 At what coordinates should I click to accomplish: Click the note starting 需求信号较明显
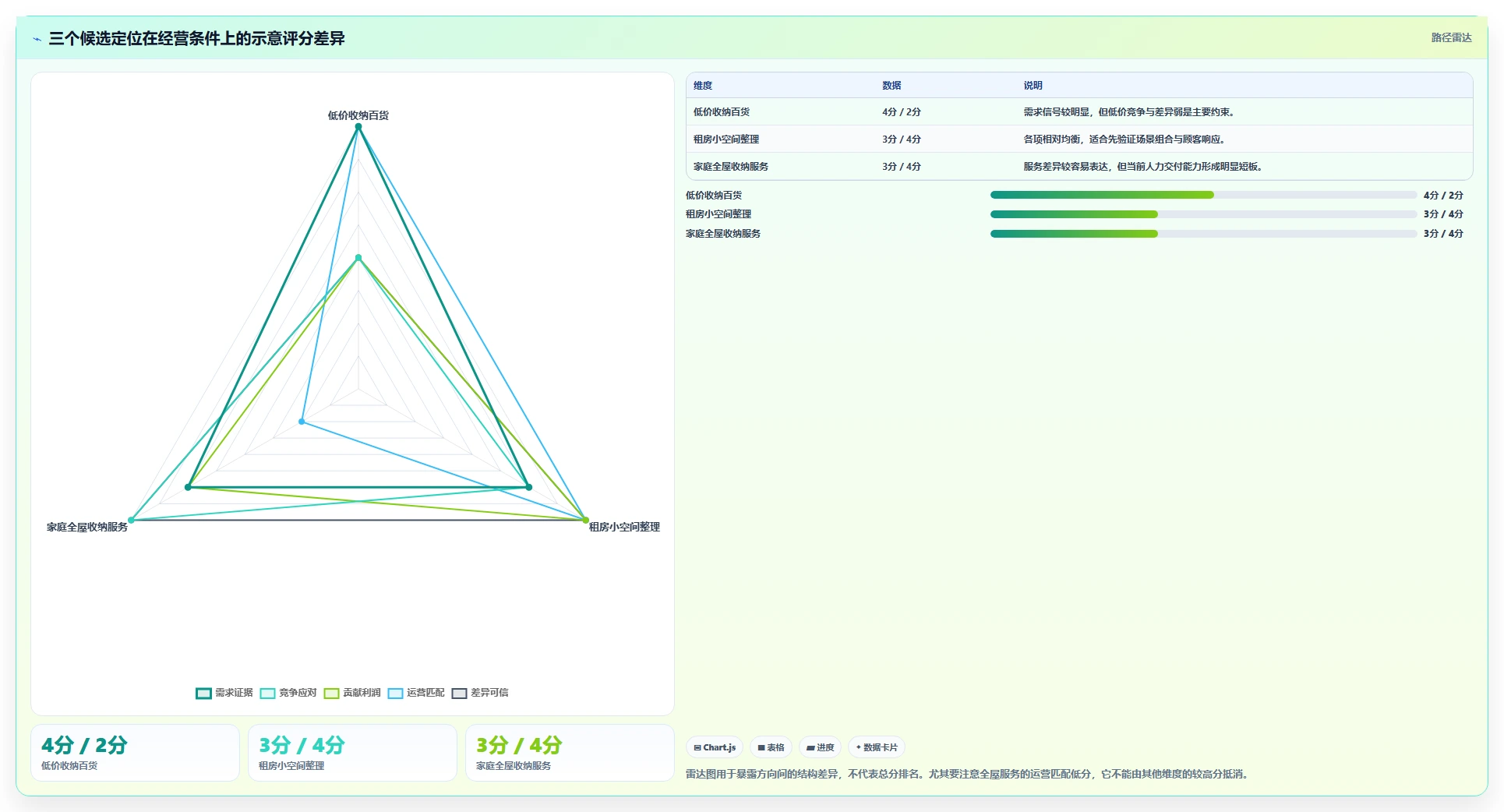pyautogui.click(x=1130, y=112)
